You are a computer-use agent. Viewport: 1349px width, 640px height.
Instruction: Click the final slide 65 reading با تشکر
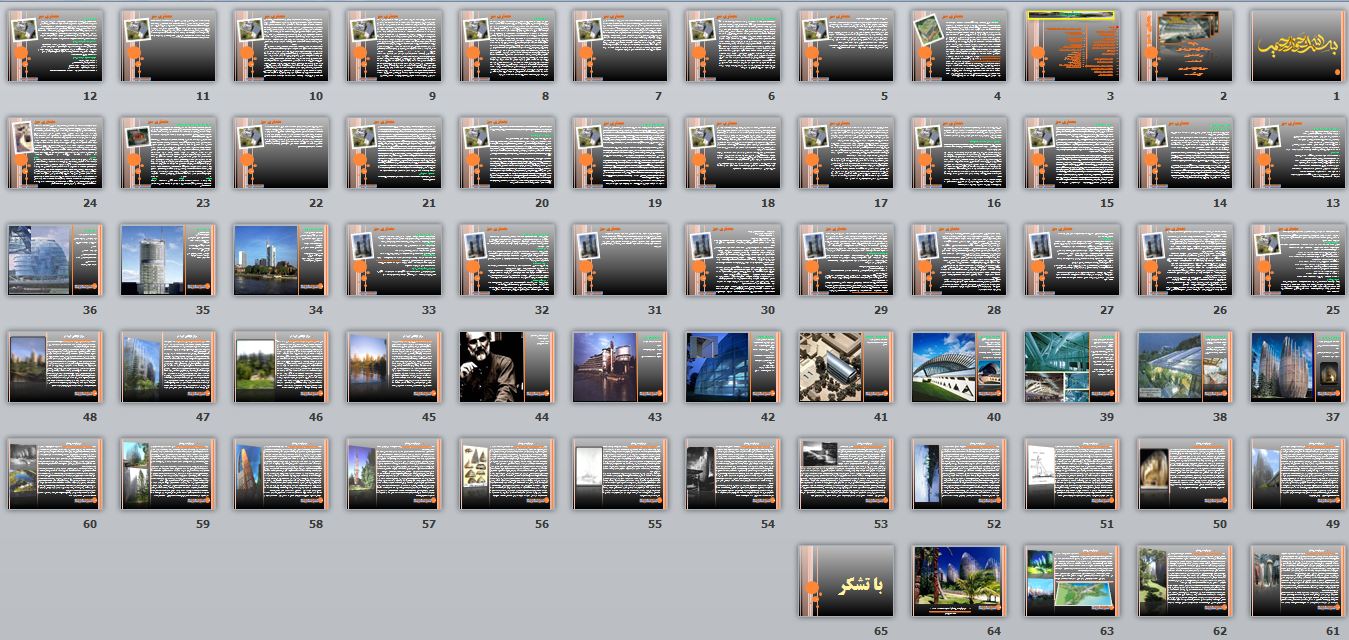846,581
